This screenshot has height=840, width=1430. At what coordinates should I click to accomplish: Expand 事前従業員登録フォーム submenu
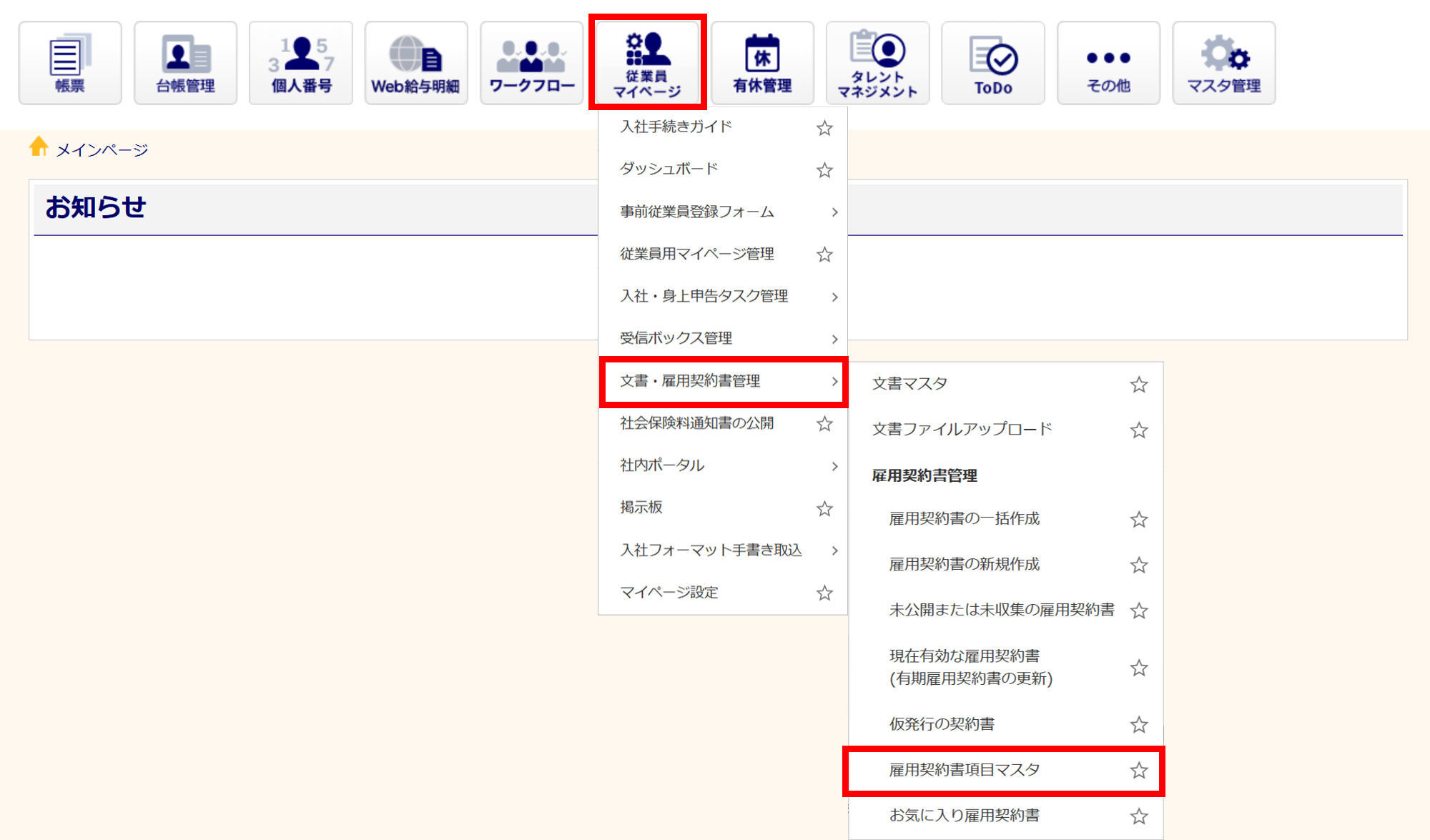(x=834, y=212)
